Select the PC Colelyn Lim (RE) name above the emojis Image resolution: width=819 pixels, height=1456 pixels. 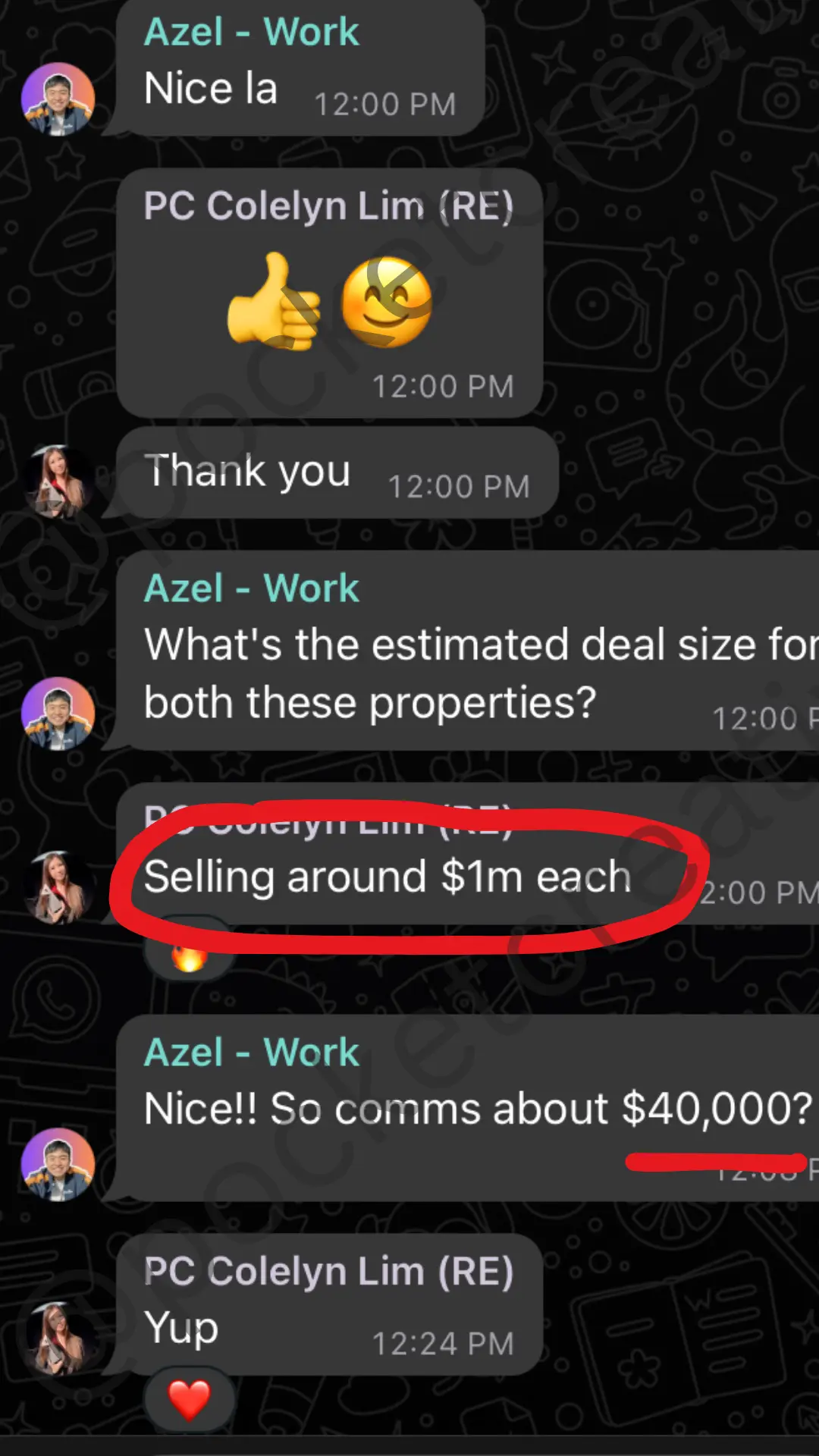pyautogui.click(x=328, y=206)
